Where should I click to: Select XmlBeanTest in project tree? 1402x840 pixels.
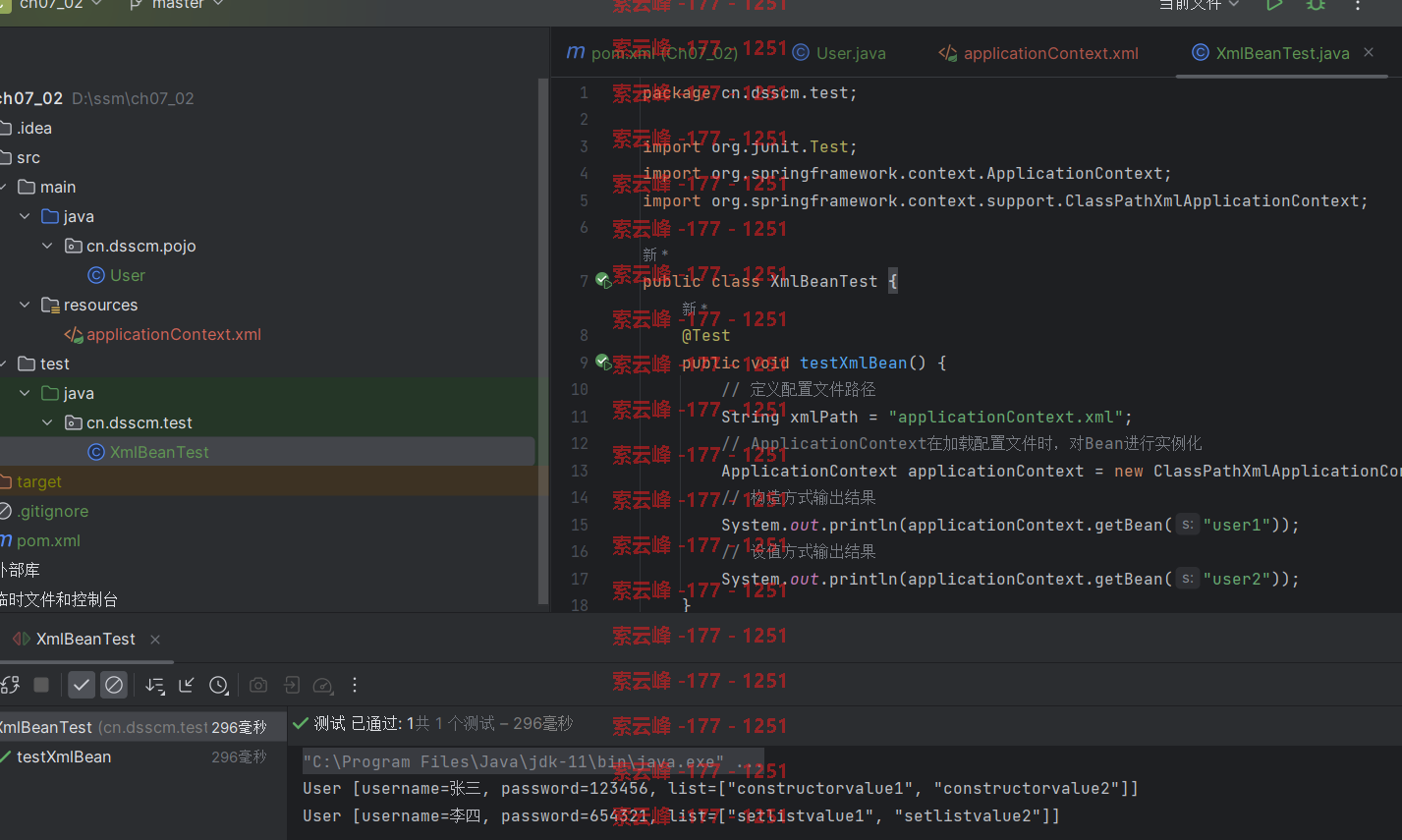tap(148, 452)
